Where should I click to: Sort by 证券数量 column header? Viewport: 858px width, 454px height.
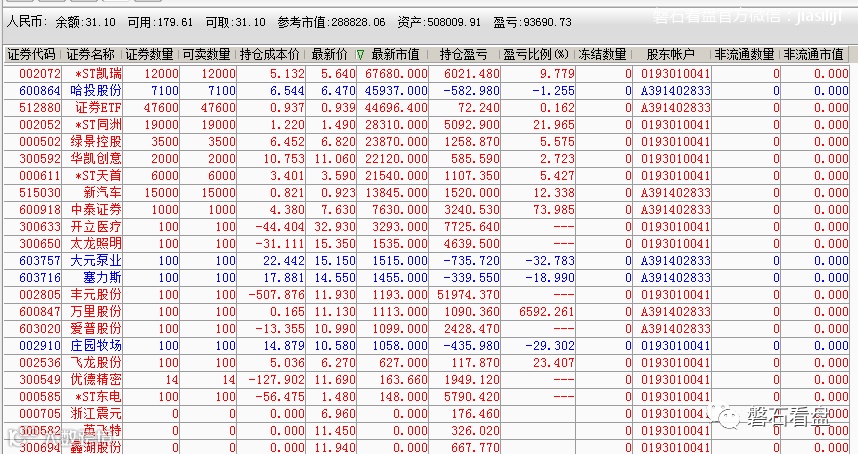(x=149, y=55)
